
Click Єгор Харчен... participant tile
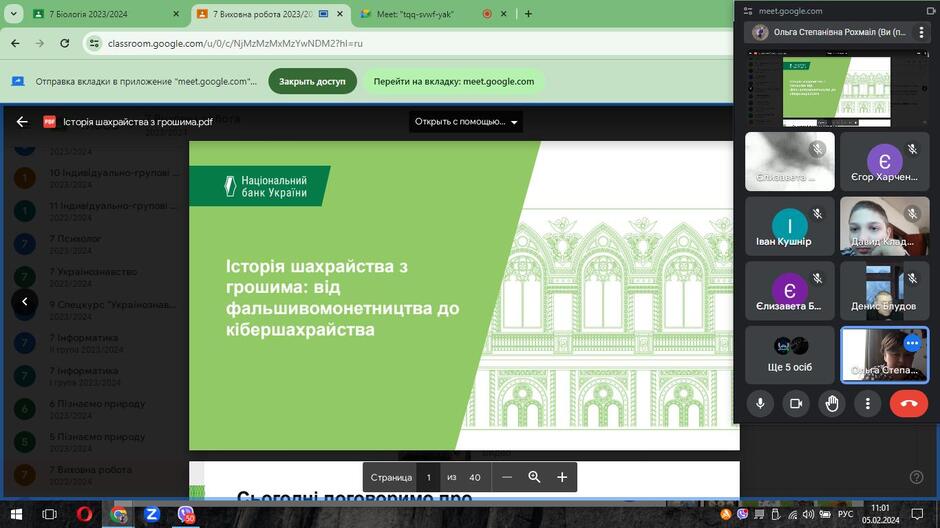click(x=884, y=162)
